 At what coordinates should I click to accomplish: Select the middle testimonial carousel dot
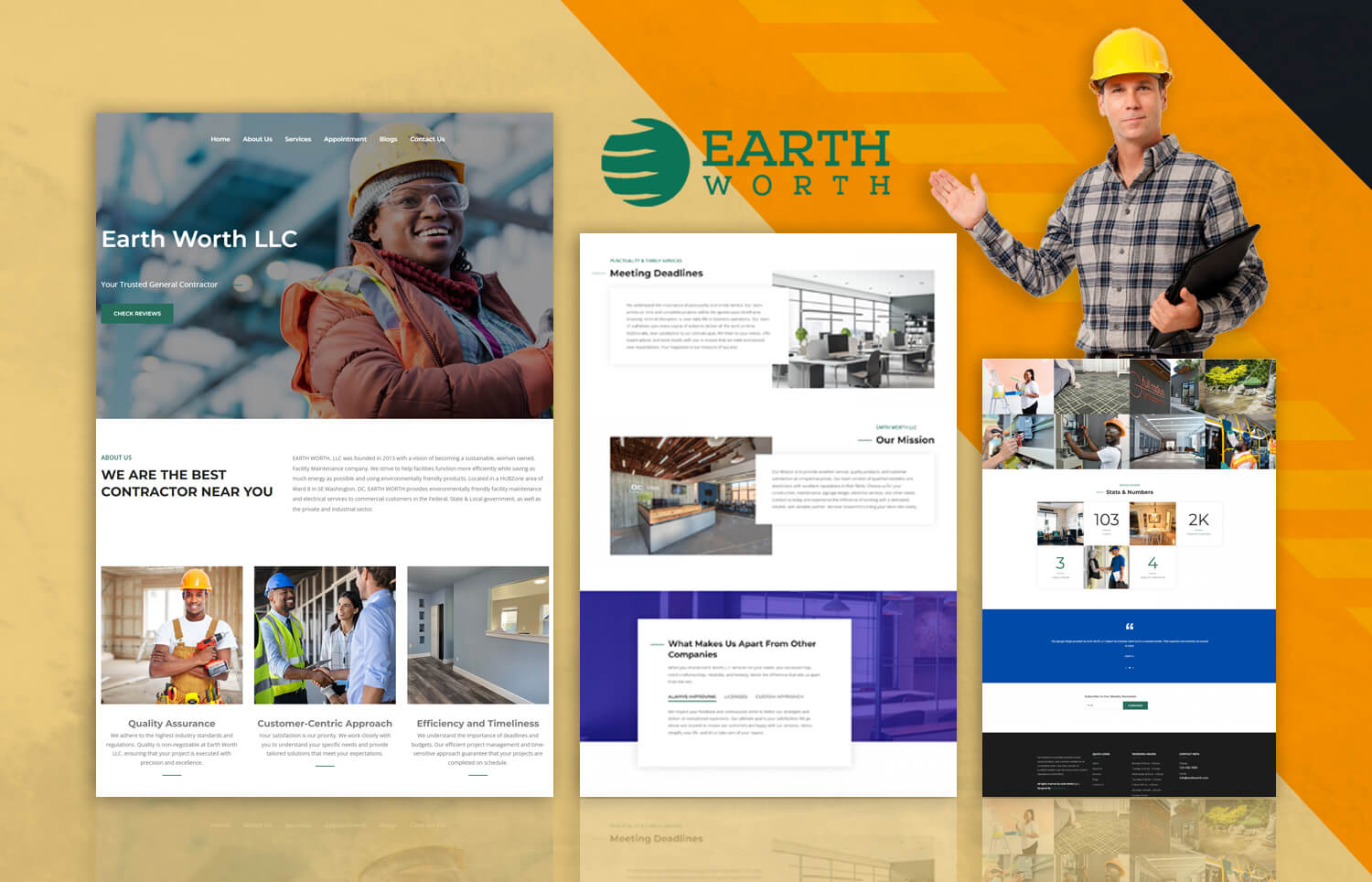click(x=1130, y=668)
